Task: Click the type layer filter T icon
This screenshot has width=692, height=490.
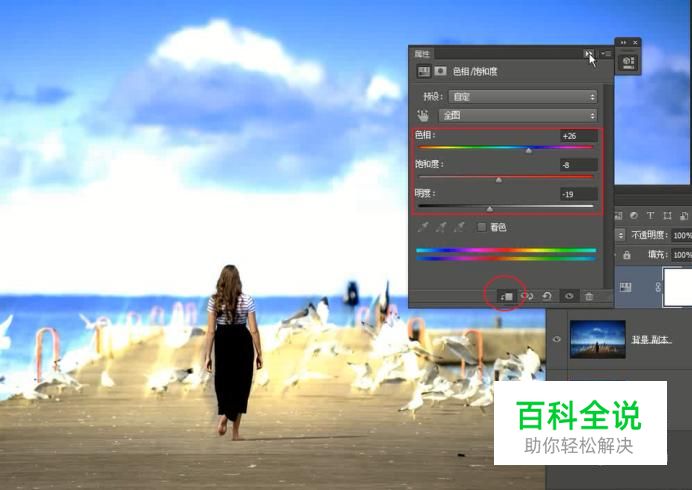Action: click(x=650, y=215)
